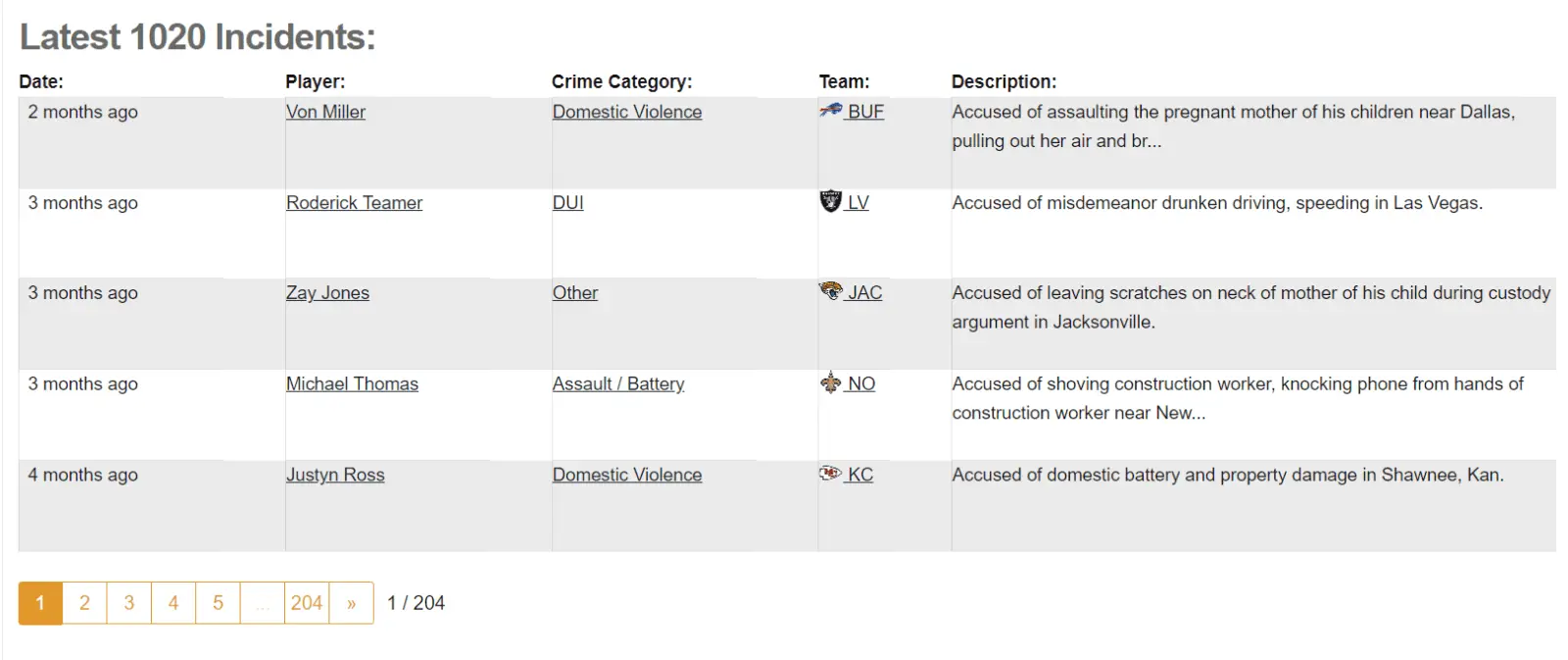View Zay Jones player profile
Viewport: 1568px width, 660px height.
click(x=327, y=293)
